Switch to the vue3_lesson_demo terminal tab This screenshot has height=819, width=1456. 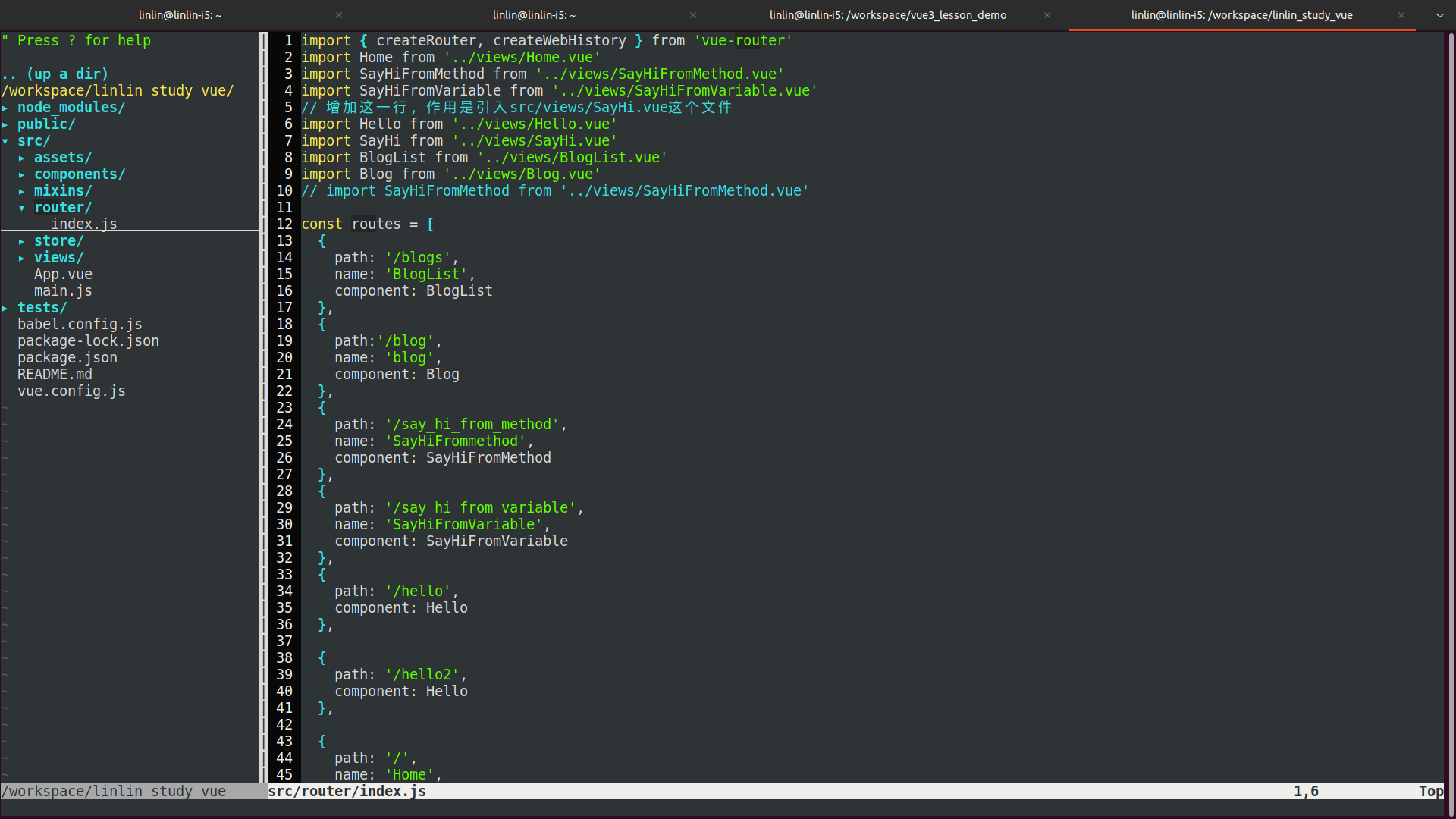pos(887,15)
